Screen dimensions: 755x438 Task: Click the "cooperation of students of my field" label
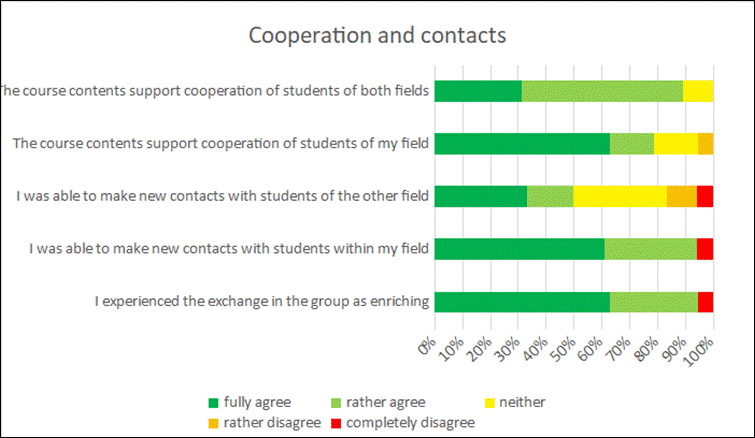[221, 144]
